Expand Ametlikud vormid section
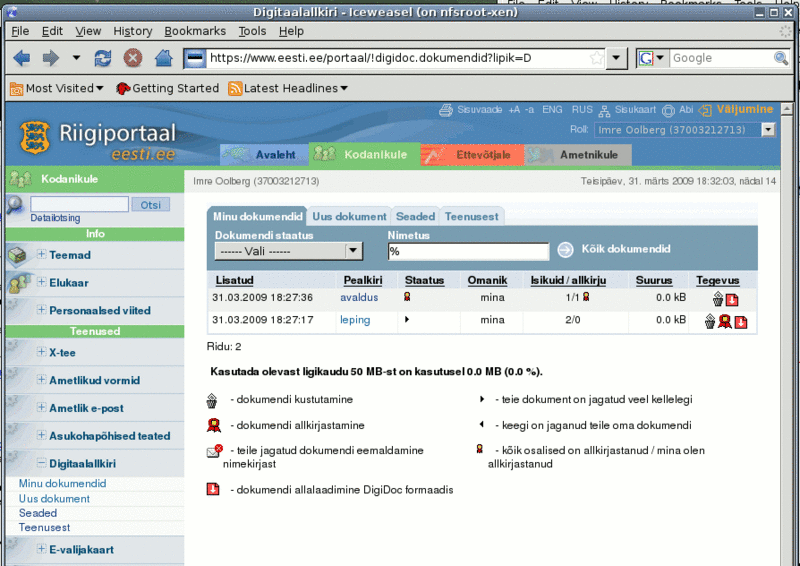This screenshot has height=566, width=800. click(x=41, y=379)
